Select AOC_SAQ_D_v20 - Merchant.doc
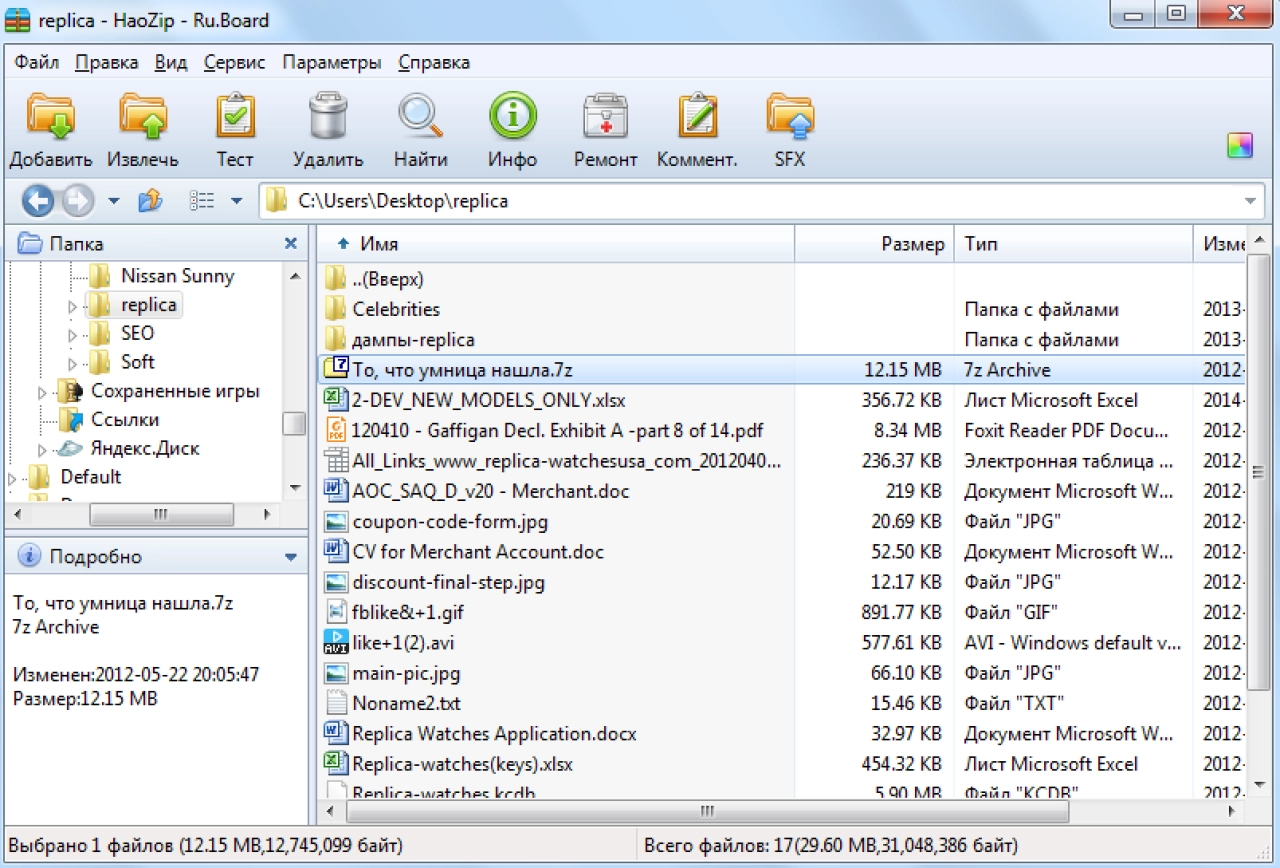This screenshot has height=868, width=1280. click(x=780, y=491)
